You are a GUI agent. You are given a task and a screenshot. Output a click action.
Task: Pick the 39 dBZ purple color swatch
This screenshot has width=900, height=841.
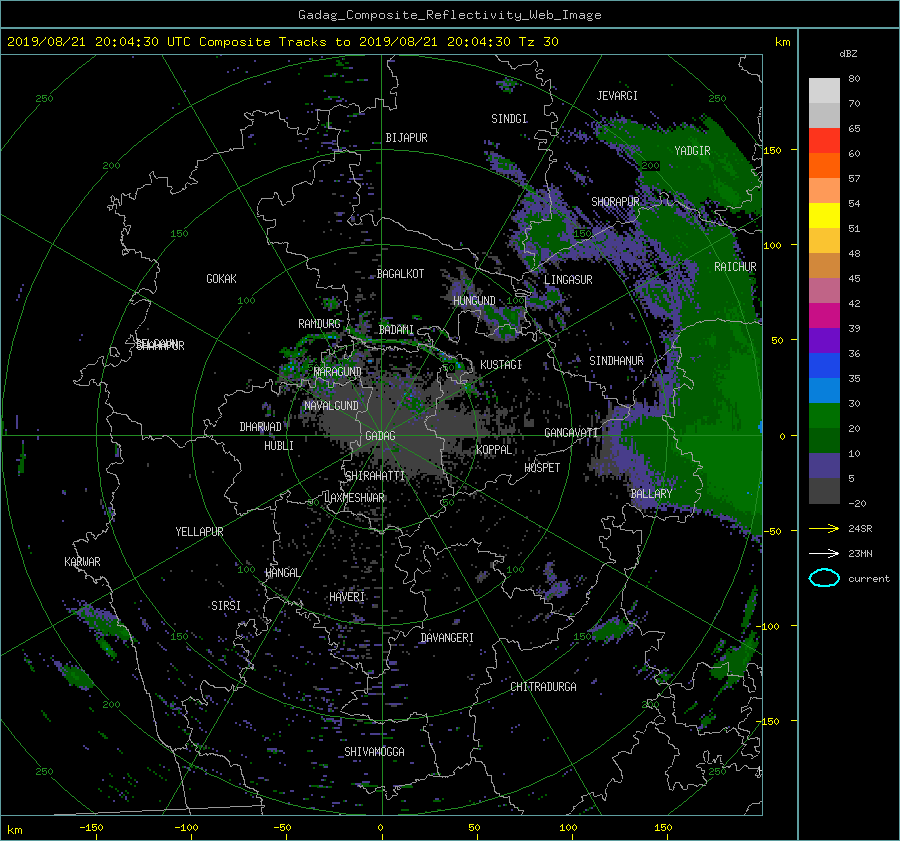[824, 340]
